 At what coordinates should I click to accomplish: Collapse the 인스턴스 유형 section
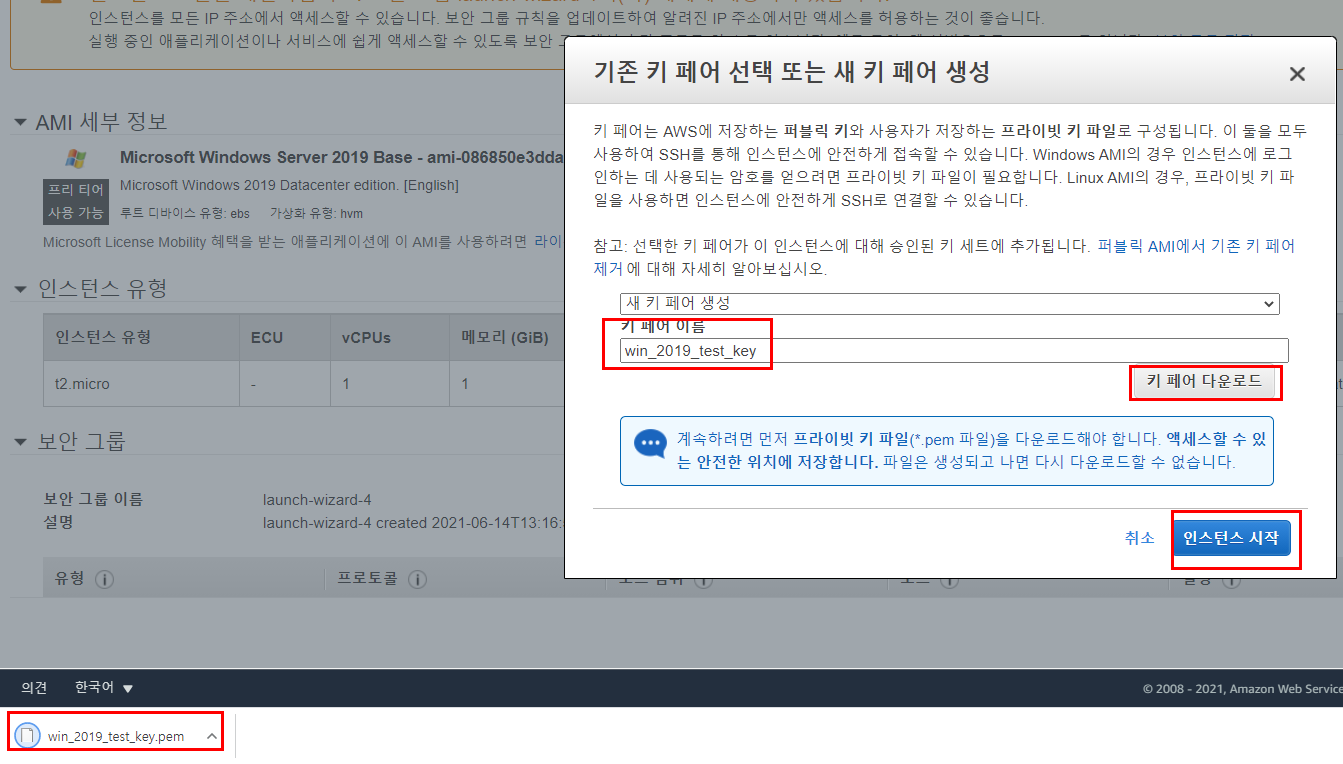(x=21, y=290)
